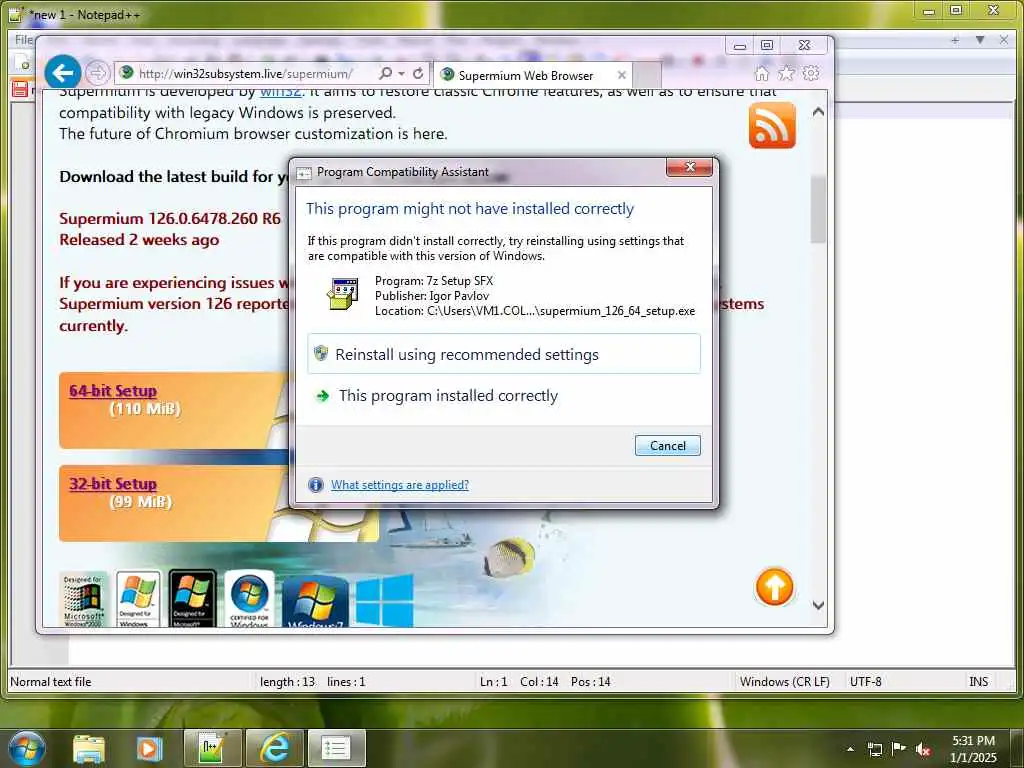Screen dimensions: 1024x768
Task: Click length : 13 in status bar
Action: pos(287,682)
